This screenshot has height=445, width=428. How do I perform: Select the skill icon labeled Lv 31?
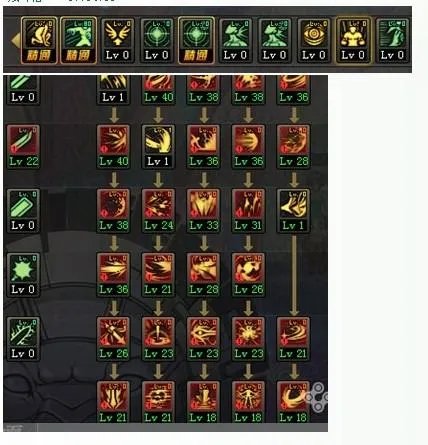pos(248,210)
